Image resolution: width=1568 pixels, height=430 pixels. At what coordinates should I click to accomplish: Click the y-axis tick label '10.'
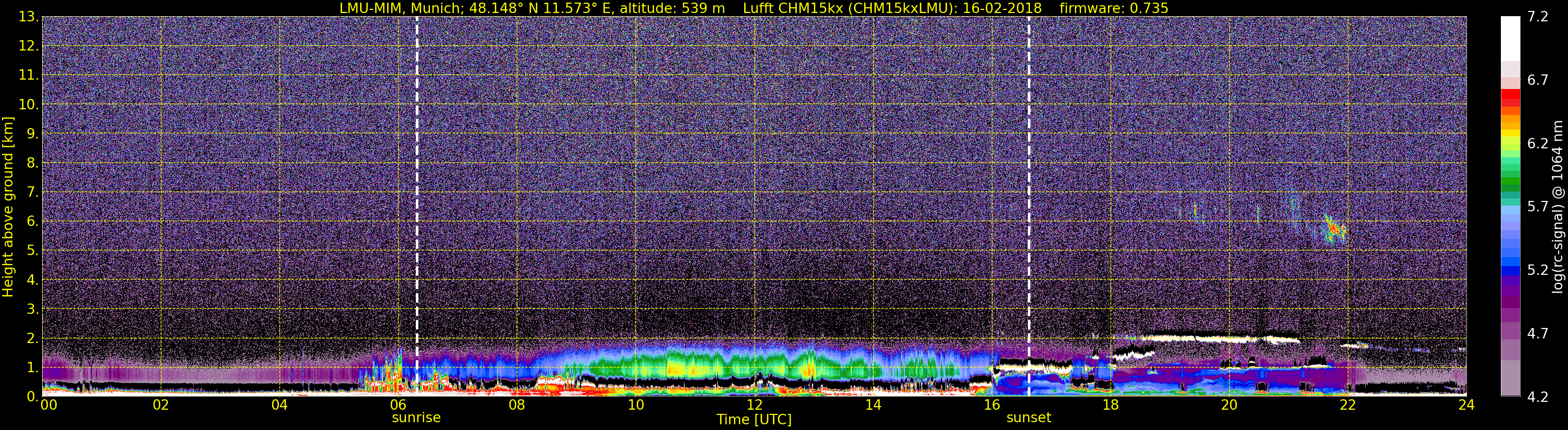click(x=29, y=105)
